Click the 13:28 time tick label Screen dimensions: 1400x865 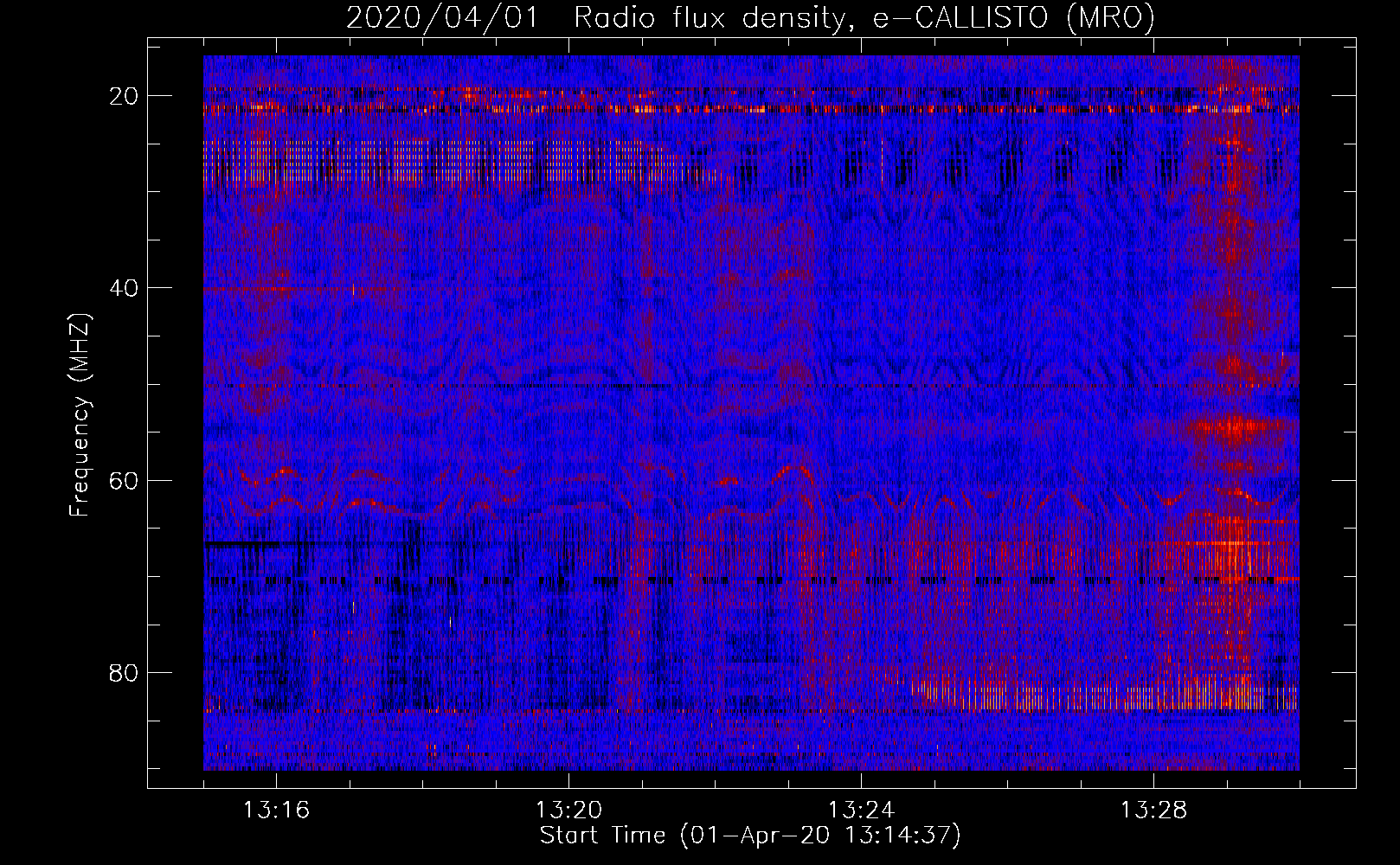tap(1153, 811)
